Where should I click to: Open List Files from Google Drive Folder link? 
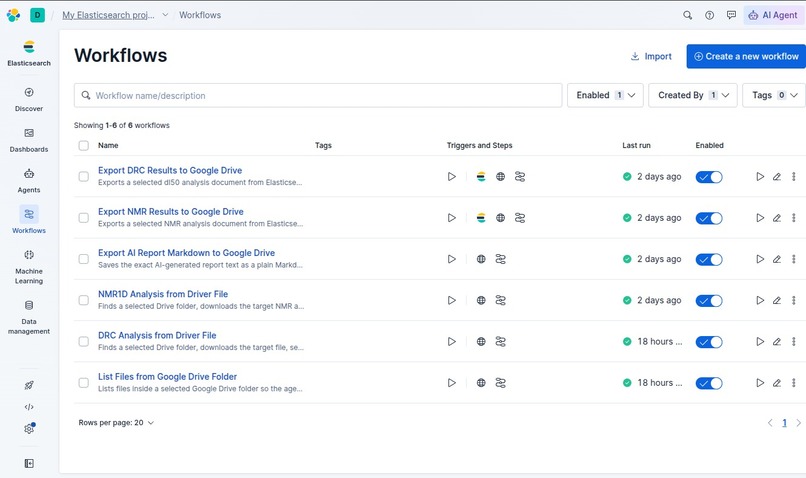click(x=168, y=377)
